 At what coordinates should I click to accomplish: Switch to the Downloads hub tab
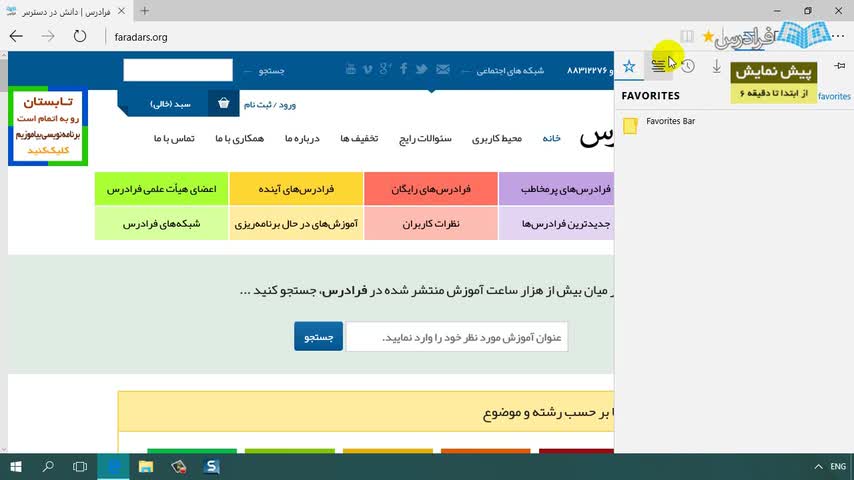(x=717, y=66)
